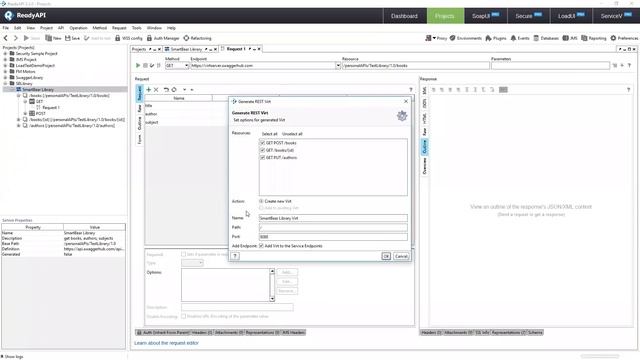Image resolution: width=640 pixels, height=360 pixels.
Task: Open Learn about the request editor link
Action: [x=166, y=343]
